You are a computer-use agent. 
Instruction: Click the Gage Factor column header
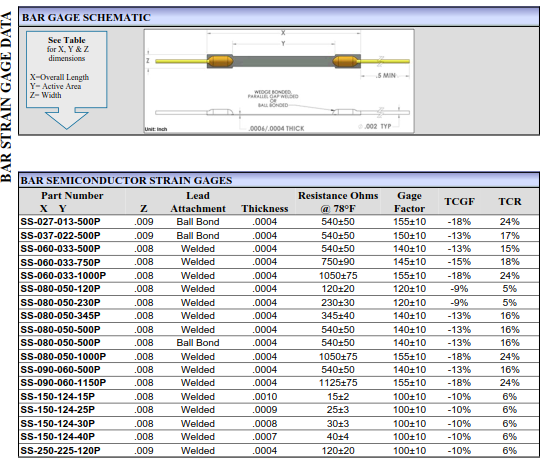[x=409, y=202]
